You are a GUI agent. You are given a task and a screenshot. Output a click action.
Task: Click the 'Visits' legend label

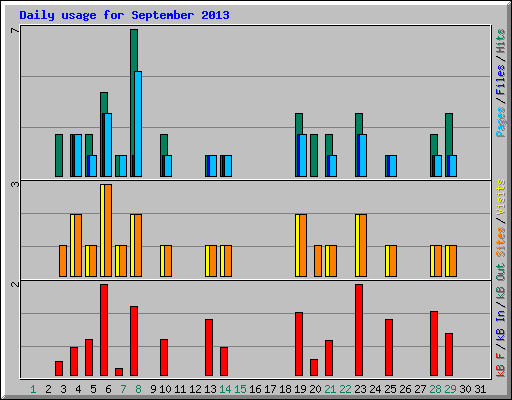[x=501, y=197]
